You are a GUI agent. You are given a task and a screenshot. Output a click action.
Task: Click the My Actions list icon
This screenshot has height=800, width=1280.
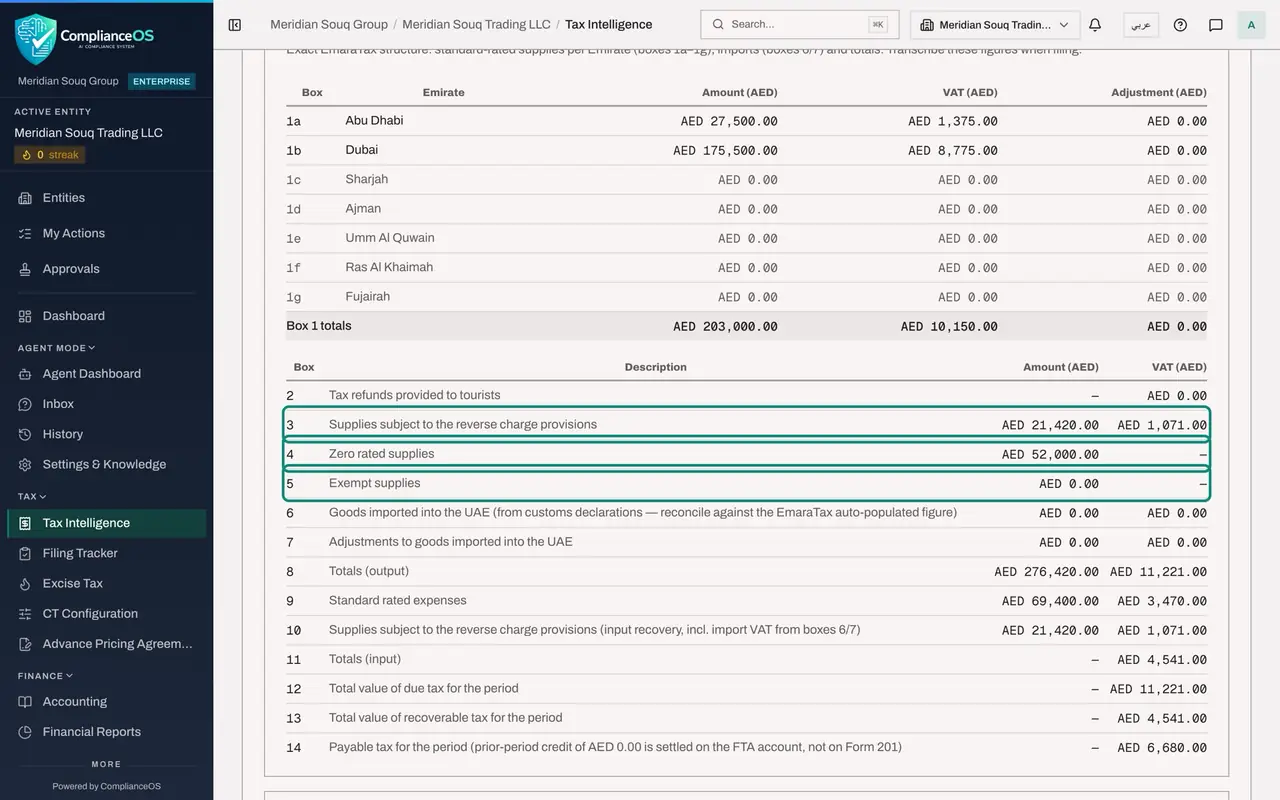pyautogui.click(x=25, y=233)
